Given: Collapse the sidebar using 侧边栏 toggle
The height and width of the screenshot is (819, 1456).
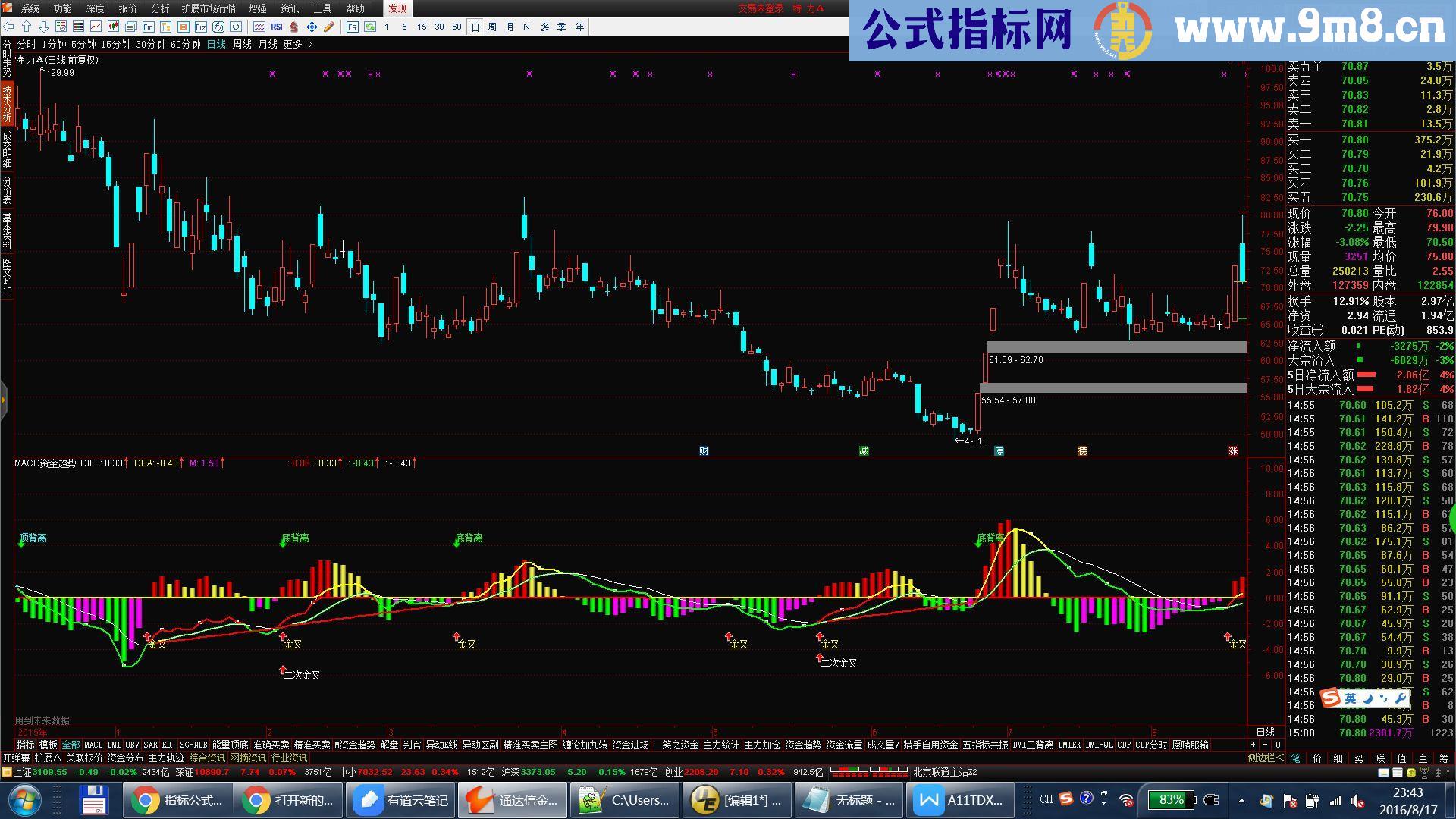Looking at the screenshot, I should 1265,757.
